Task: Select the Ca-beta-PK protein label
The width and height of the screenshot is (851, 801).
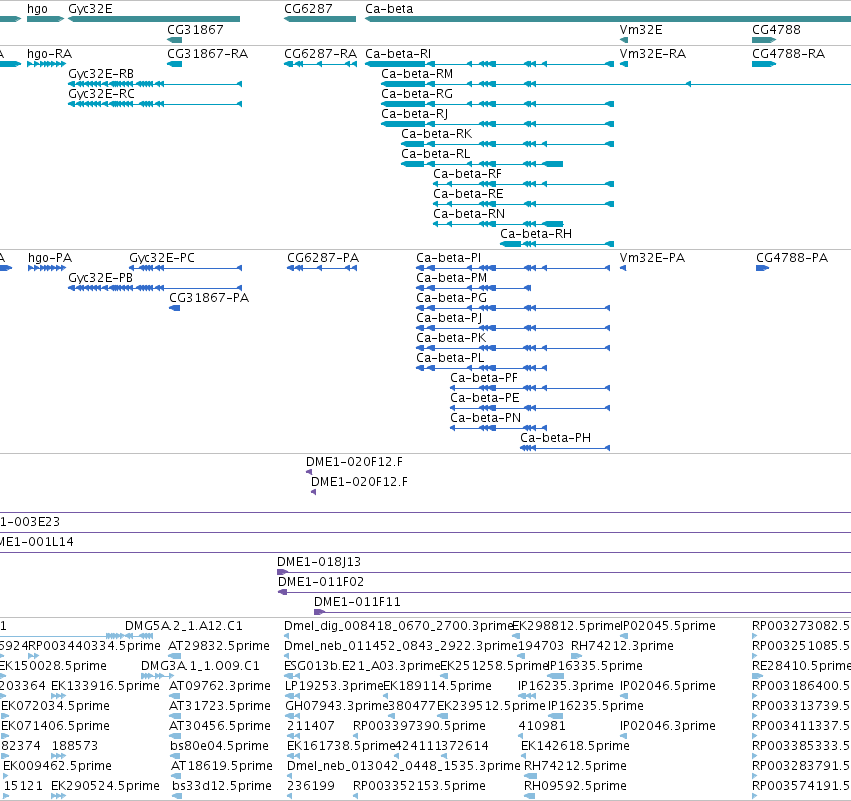Action: click(x=451, y=338)
